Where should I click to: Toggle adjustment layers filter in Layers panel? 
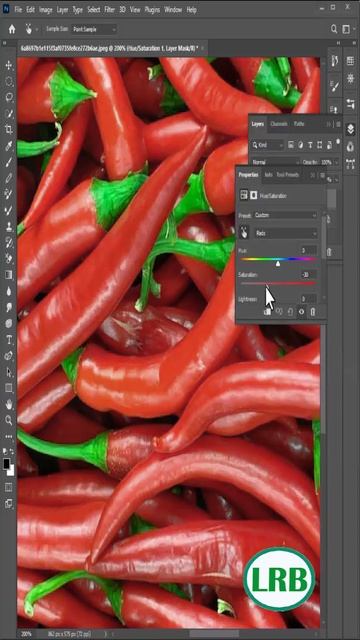(x=300, y=145)
